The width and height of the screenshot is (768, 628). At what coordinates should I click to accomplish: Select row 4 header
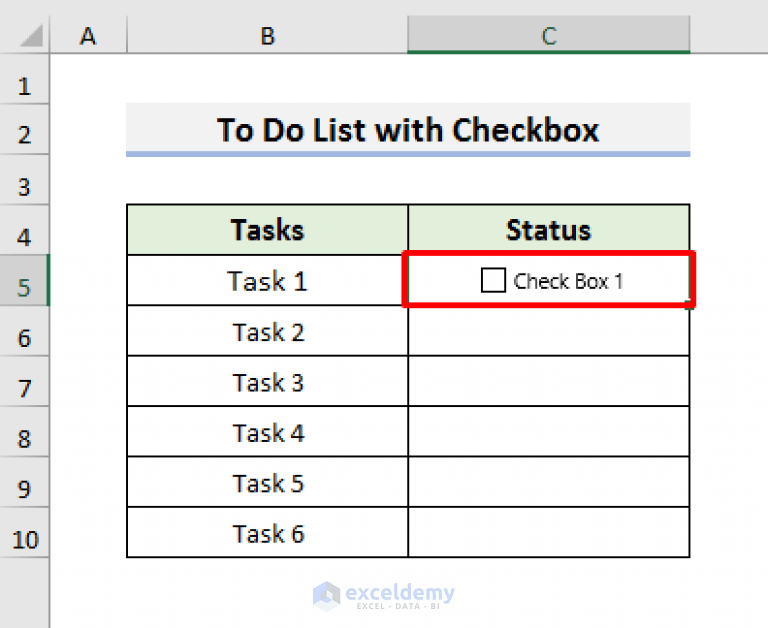coord(24,230)
